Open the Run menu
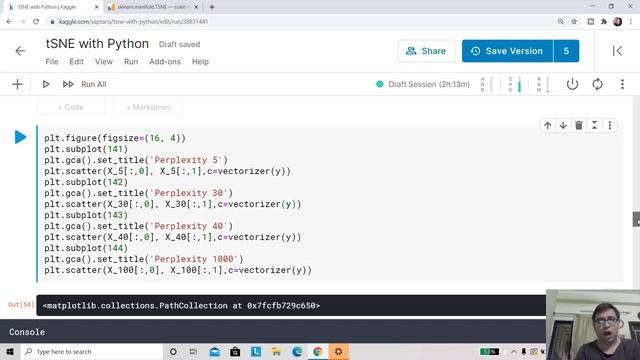640x360 pixels. point(131,62)
